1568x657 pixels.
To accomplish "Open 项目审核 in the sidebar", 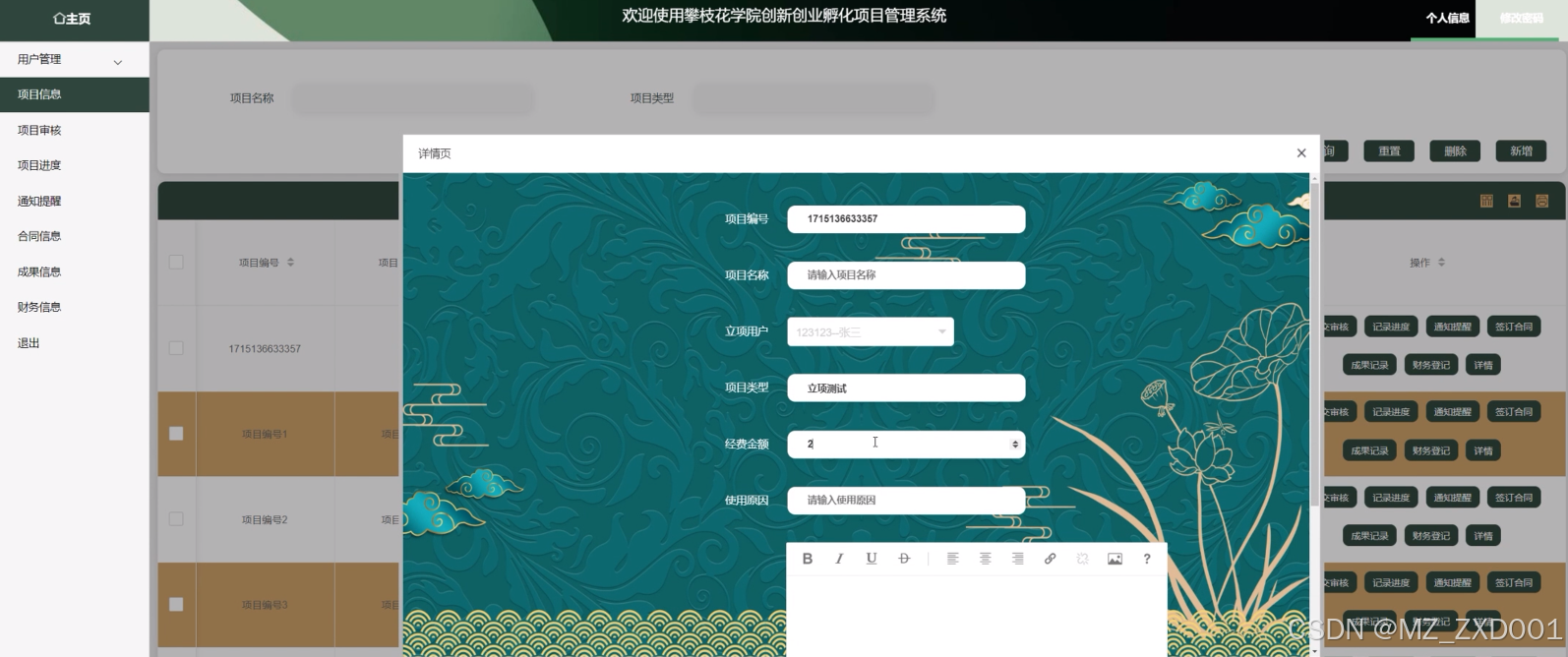I will (75, 130).
